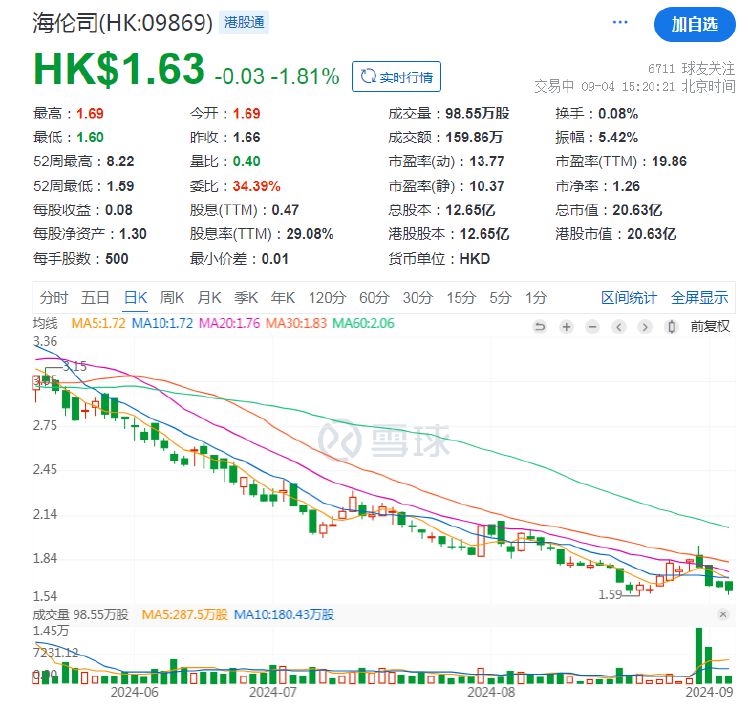Click the 6711 球友关注 follower count
This screenshot has height=709, width=750.
[x=691, y=69]
